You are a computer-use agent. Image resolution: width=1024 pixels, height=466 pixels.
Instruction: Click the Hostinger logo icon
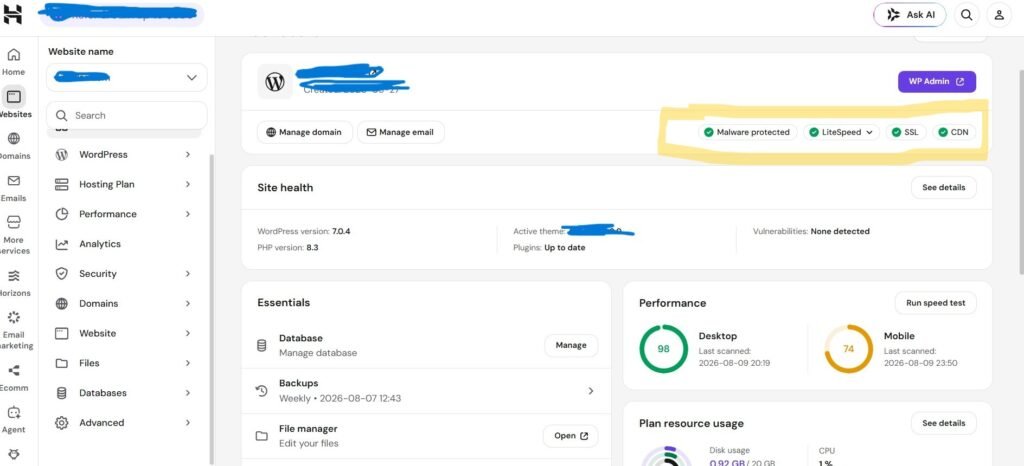[12, 14]
